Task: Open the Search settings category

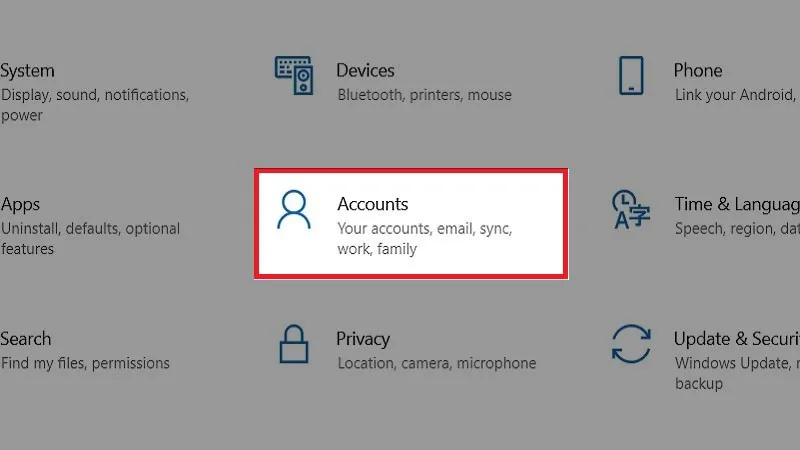Action: point(26,339)
